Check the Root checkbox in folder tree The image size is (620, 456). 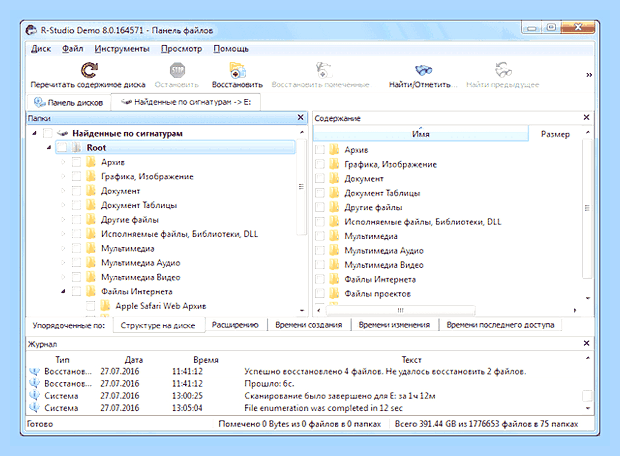62,148
